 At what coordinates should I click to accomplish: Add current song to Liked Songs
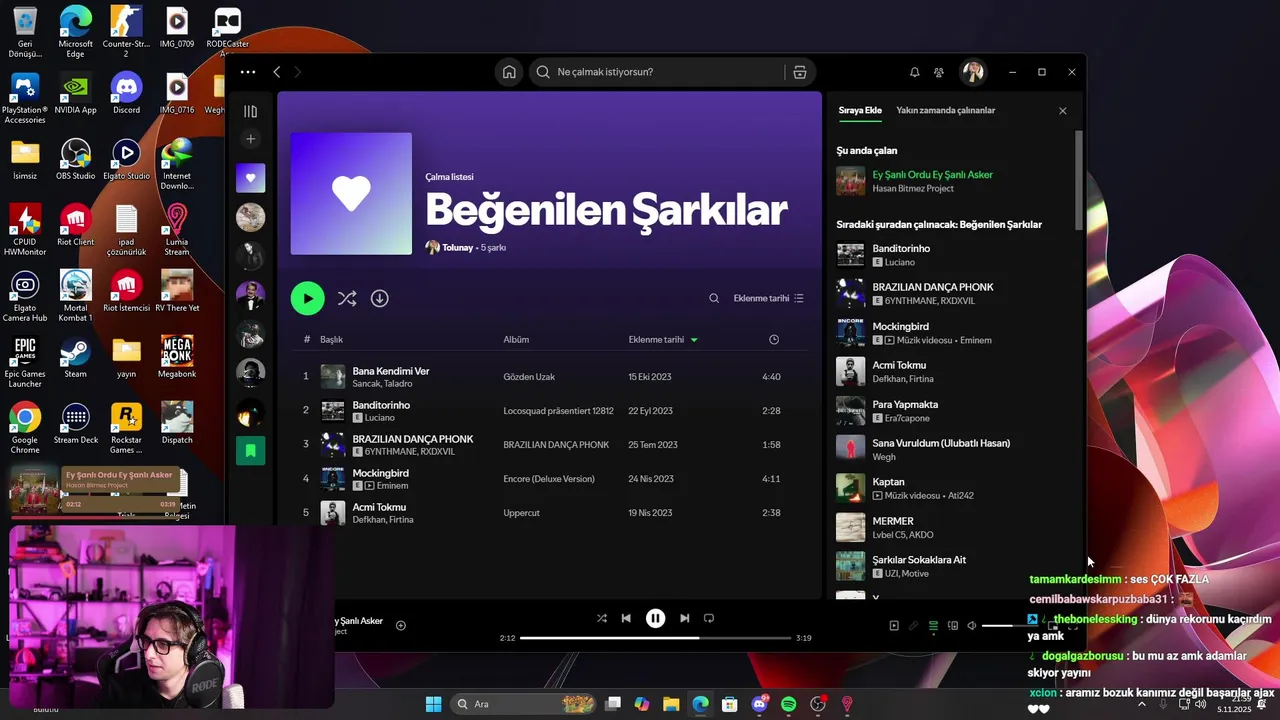click(401, 626)
